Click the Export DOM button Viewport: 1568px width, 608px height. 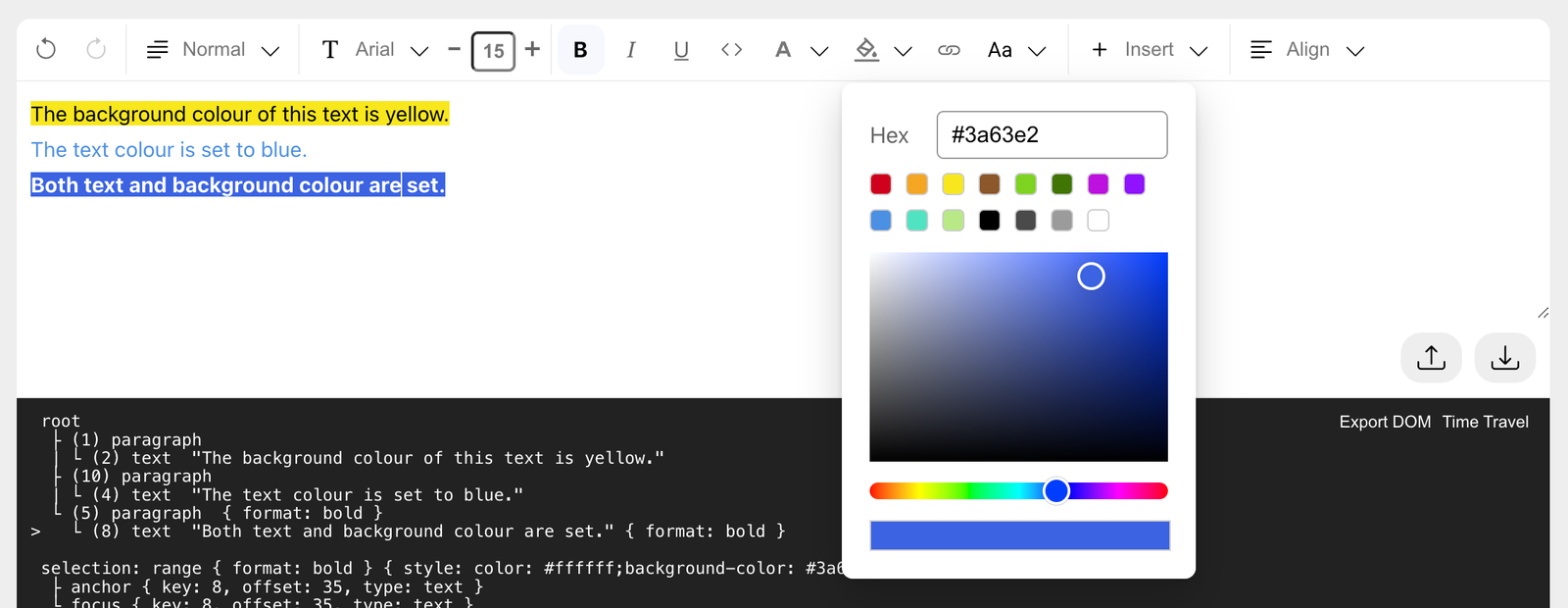[x=1385, y=422]
